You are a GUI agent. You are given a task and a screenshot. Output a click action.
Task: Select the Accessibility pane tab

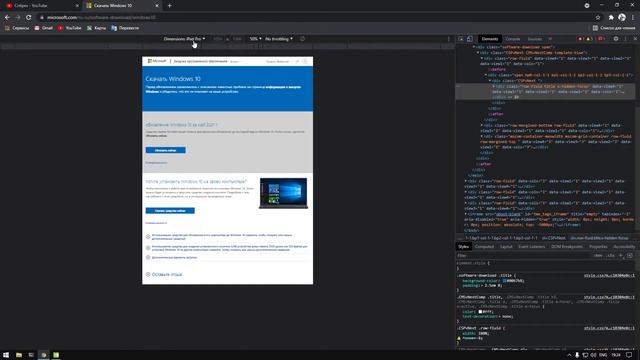(624, 247)
